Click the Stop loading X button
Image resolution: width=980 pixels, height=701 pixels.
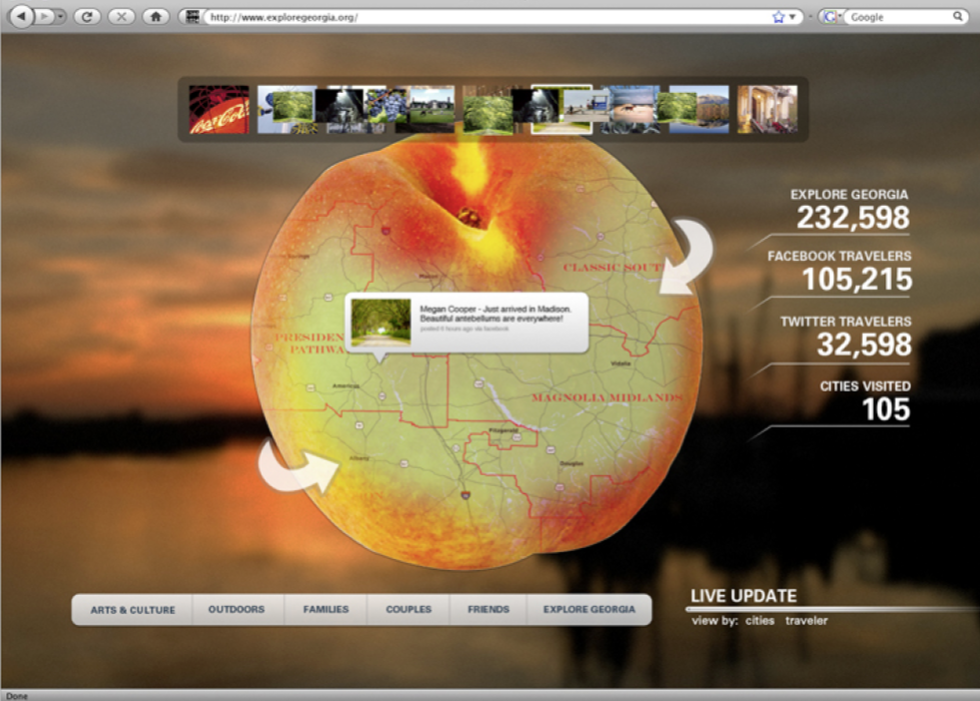(x=121, y=16)
